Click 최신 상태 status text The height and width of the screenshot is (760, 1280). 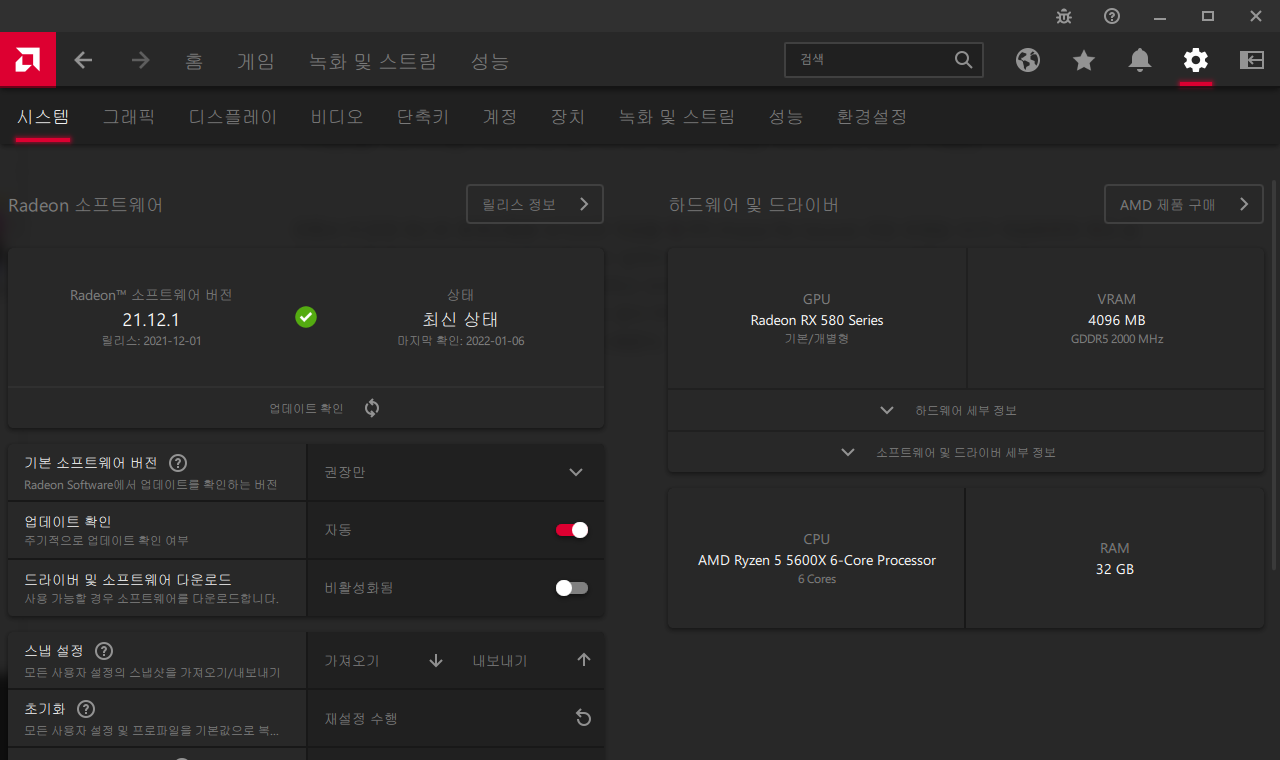point(460,320)
